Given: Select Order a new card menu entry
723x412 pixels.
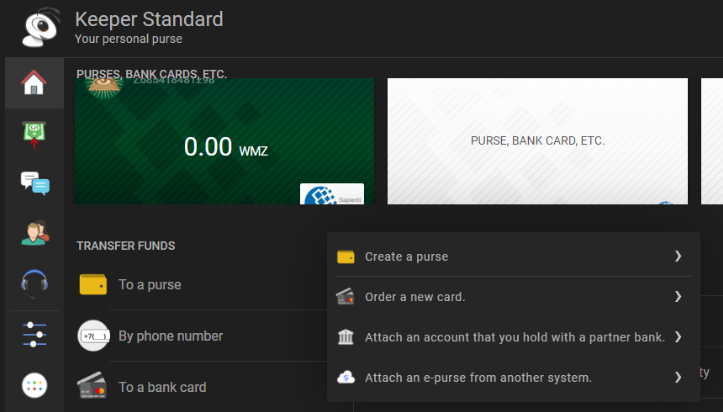Looking at the screenshot, I should (x=415, y=297).
